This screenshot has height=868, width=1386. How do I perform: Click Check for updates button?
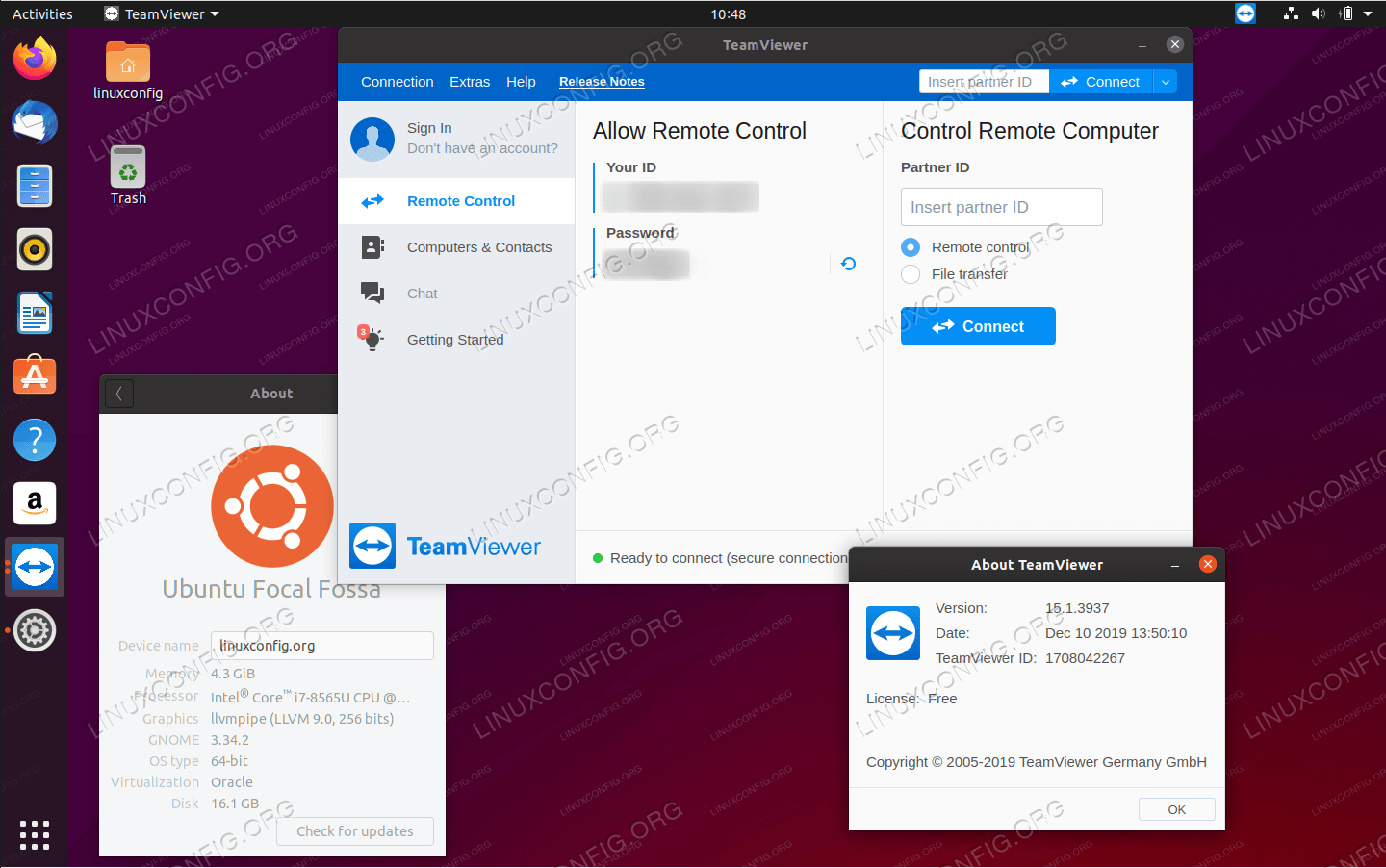(x=355, y=831)
